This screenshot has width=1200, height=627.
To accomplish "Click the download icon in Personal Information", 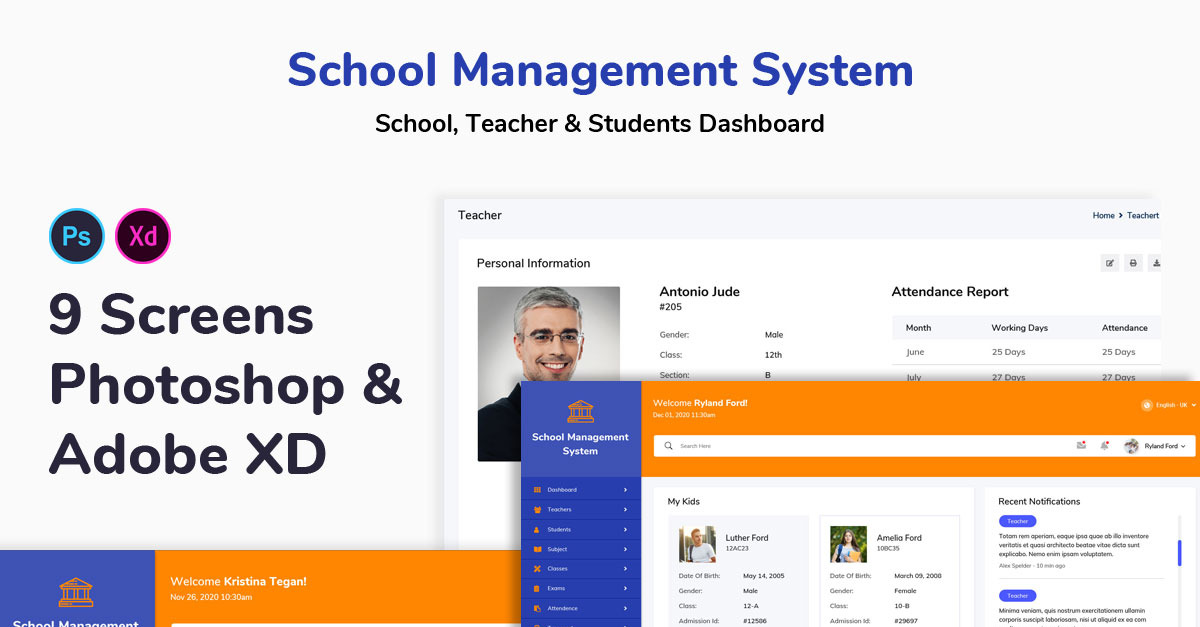I will 1156,263.
